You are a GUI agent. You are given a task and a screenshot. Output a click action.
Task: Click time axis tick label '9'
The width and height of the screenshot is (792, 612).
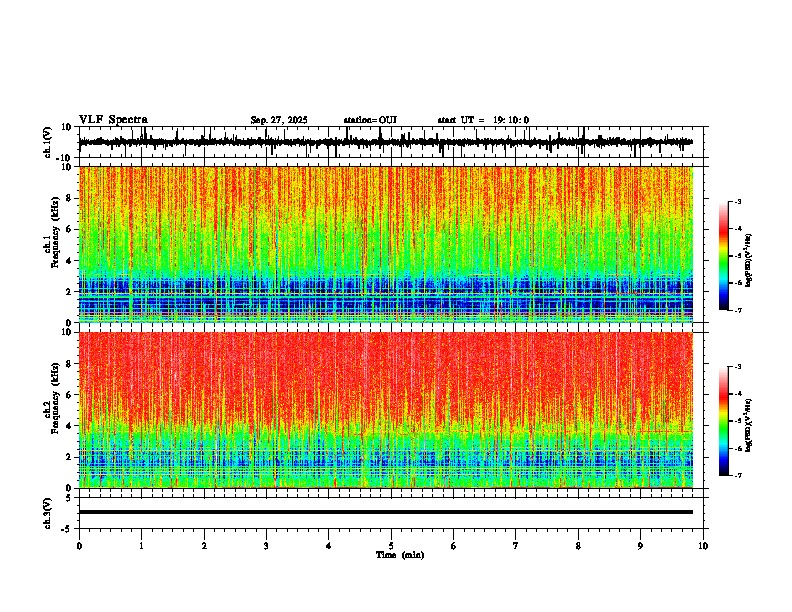(640, 546)
